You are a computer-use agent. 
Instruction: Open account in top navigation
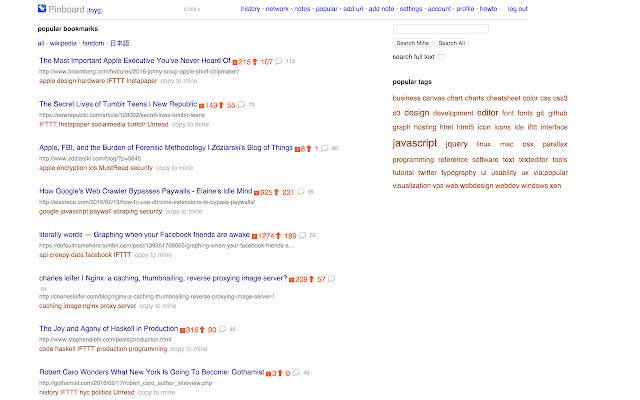tap(439, 9)
